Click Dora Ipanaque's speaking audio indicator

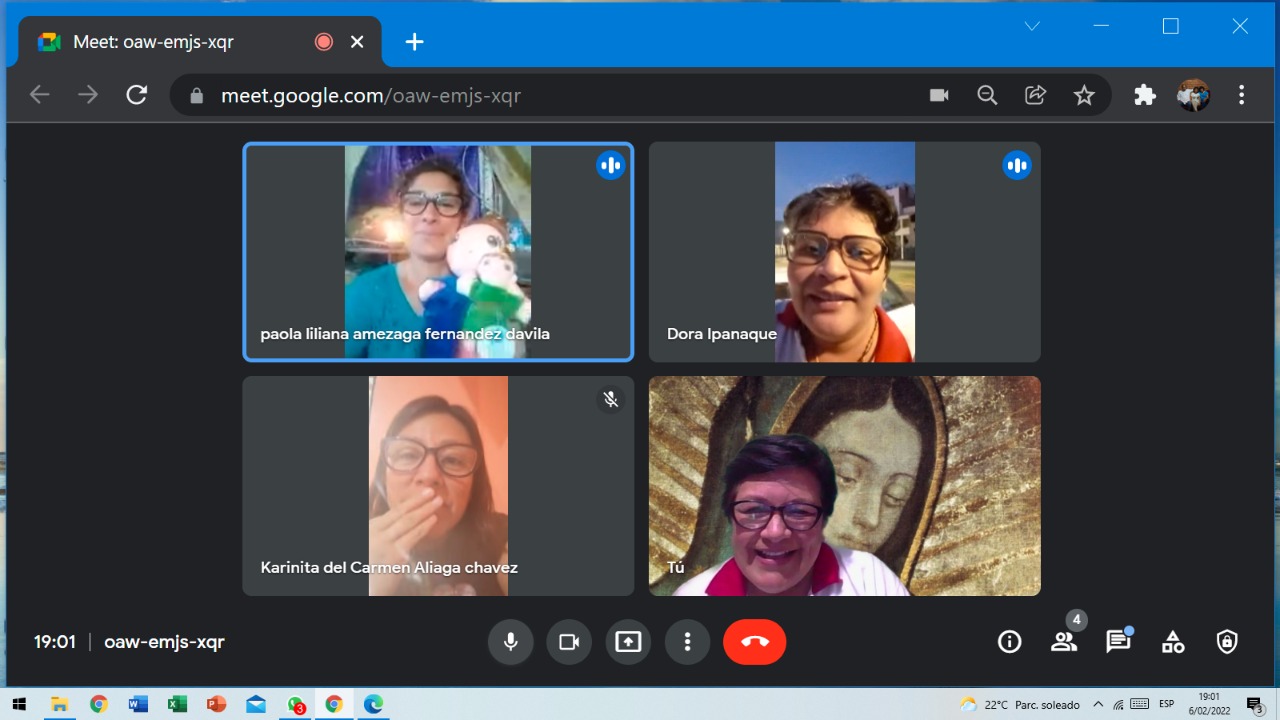coord(1017,166)
